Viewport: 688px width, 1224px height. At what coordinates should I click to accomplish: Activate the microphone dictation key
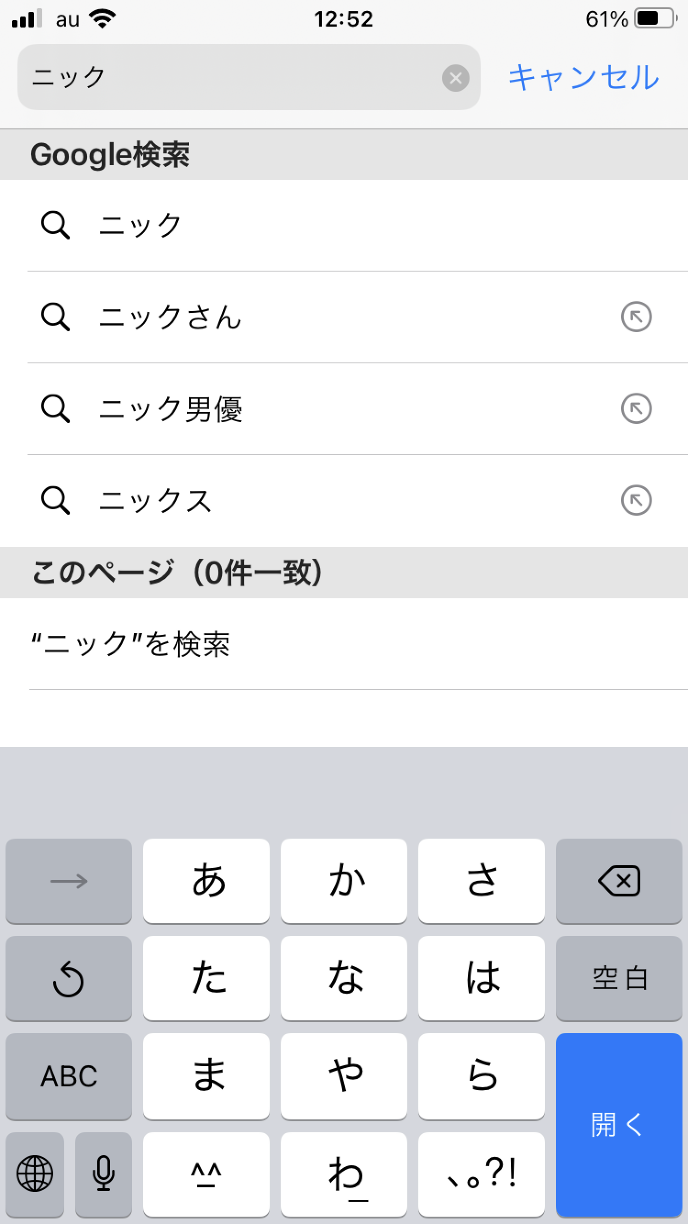[103, 1173]
